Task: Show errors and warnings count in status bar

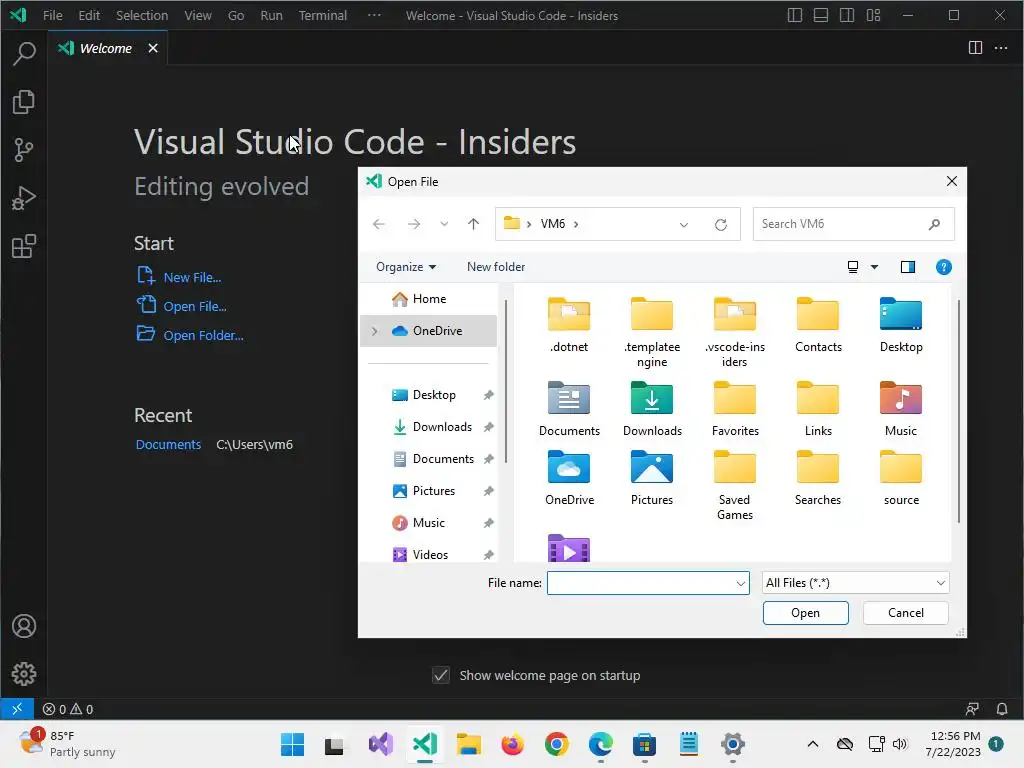Action: [68, 709]
